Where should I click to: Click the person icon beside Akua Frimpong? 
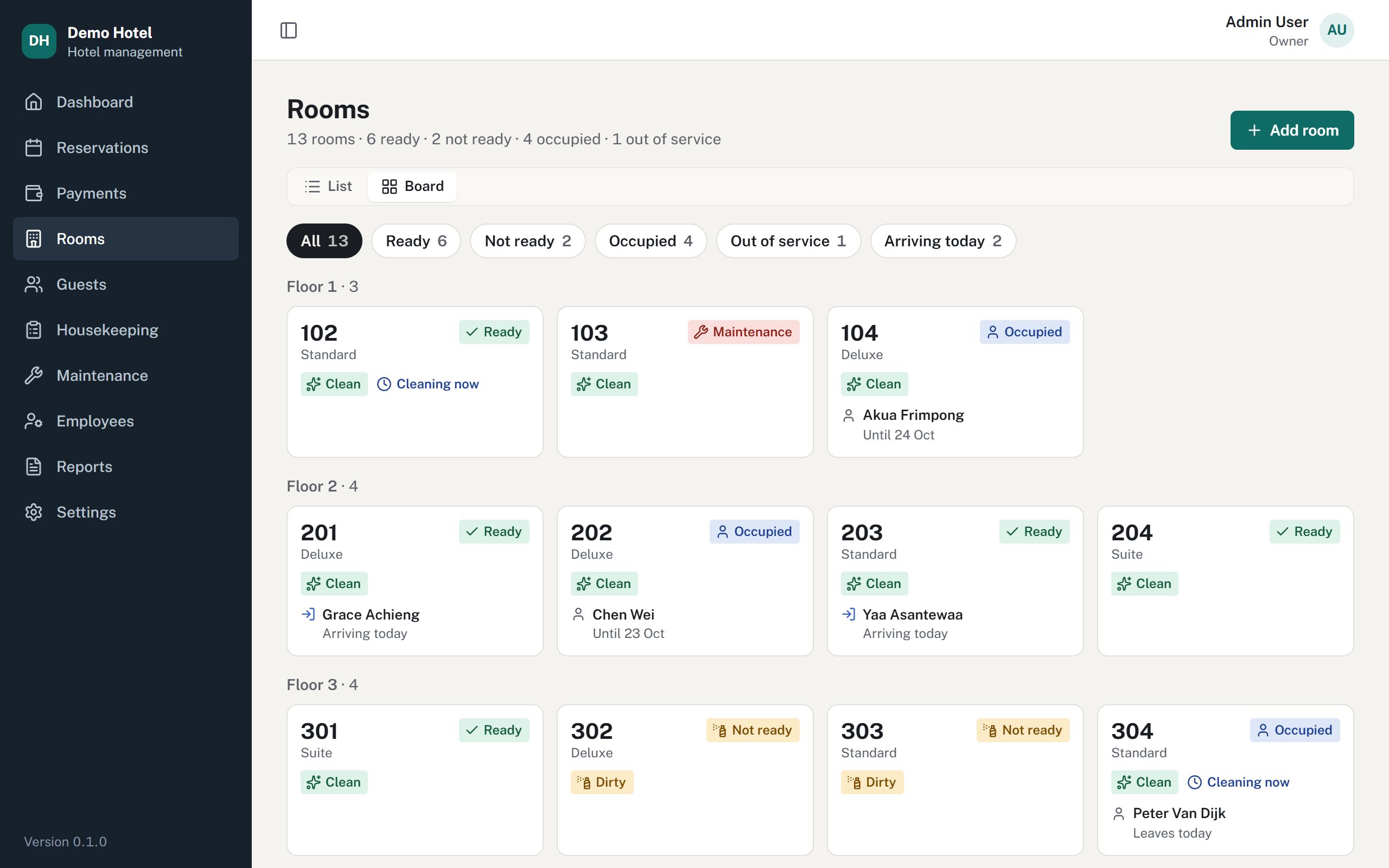849,415
